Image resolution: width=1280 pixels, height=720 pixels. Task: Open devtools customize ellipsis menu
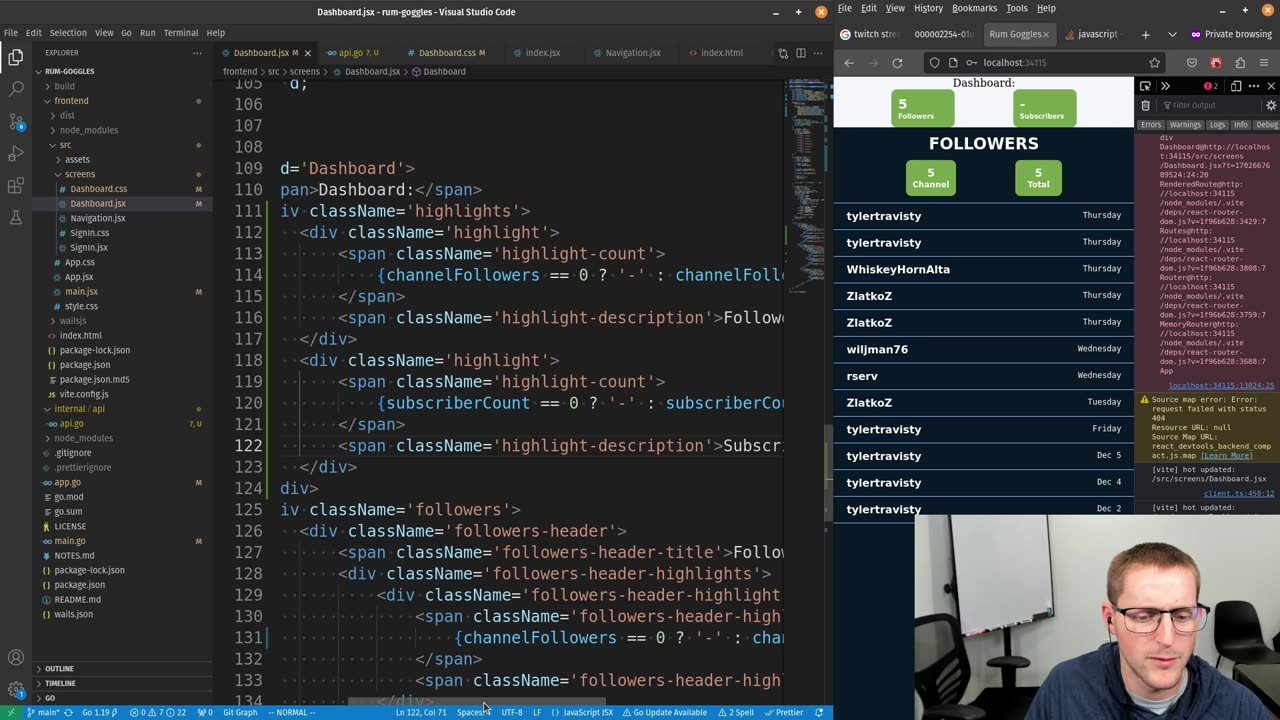tap(1254, 86)
